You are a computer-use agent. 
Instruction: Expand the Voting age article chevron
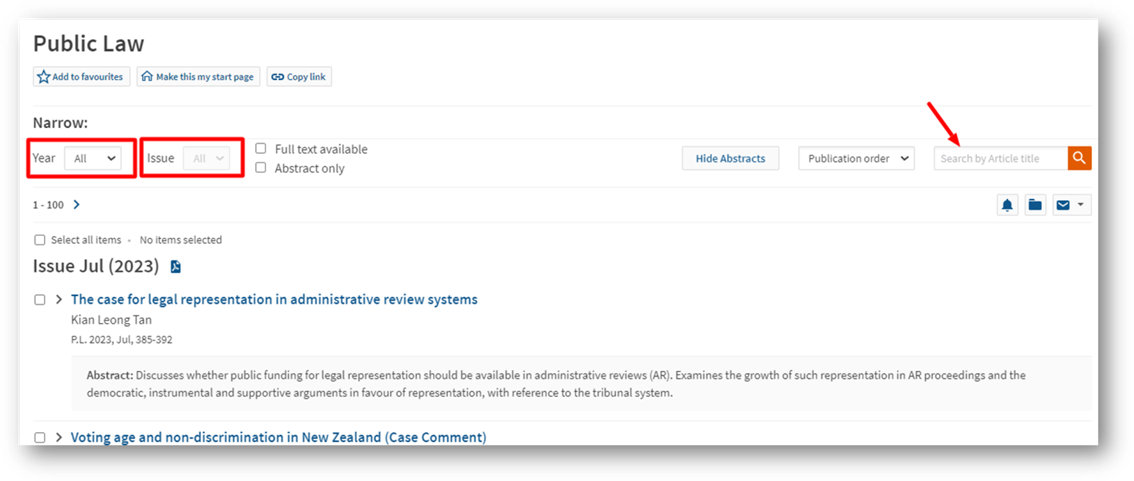tap(59, 438)
